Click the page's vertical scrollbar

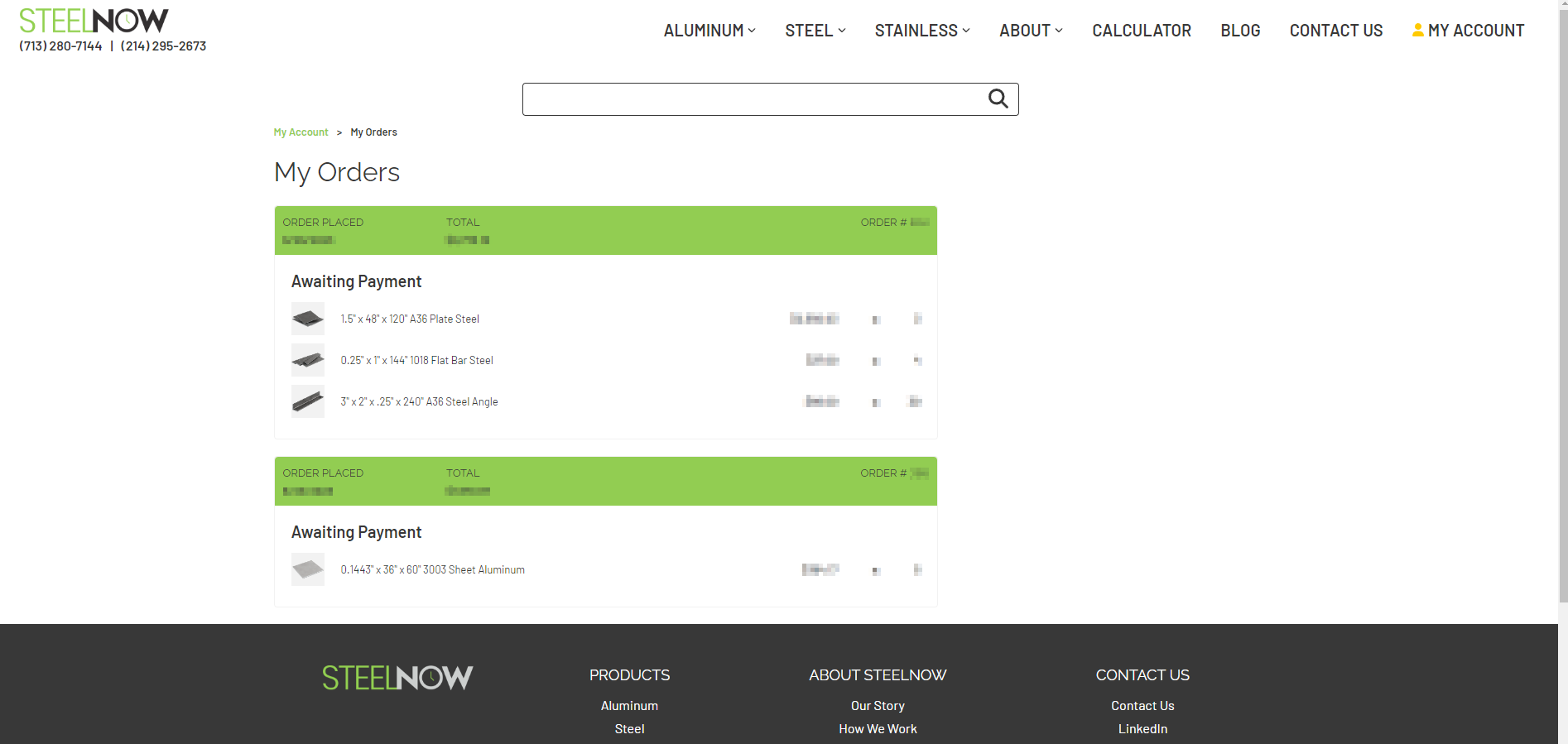coord(1562,331)
